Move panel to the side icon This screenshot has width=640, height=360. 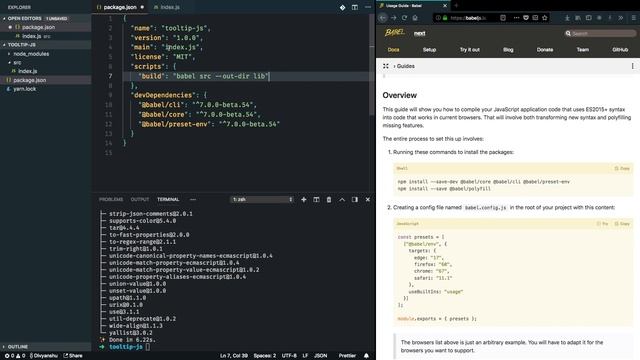tap(355, 200)
